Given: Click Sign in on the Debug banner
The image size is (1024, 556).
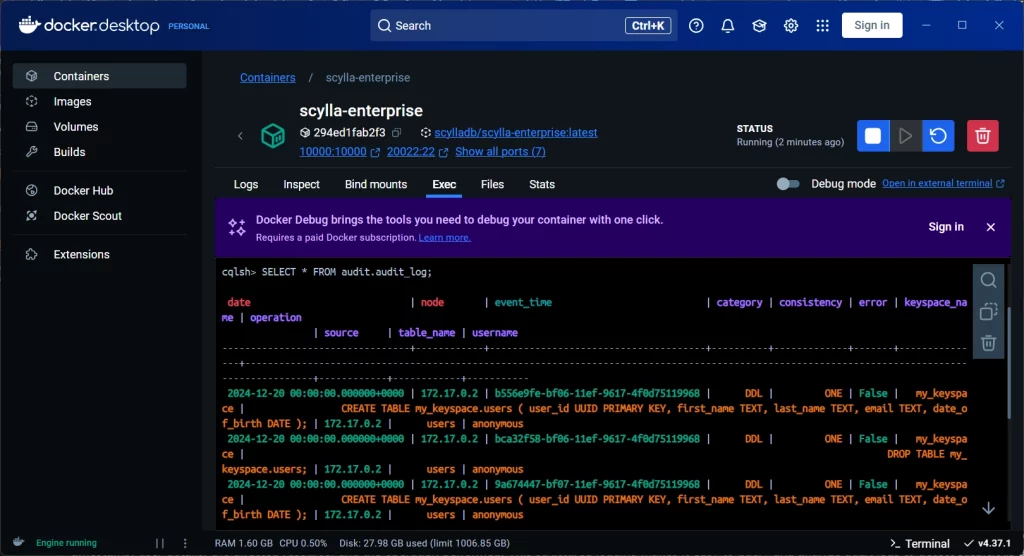Looking at the screenshot, I should pos(946,227).
